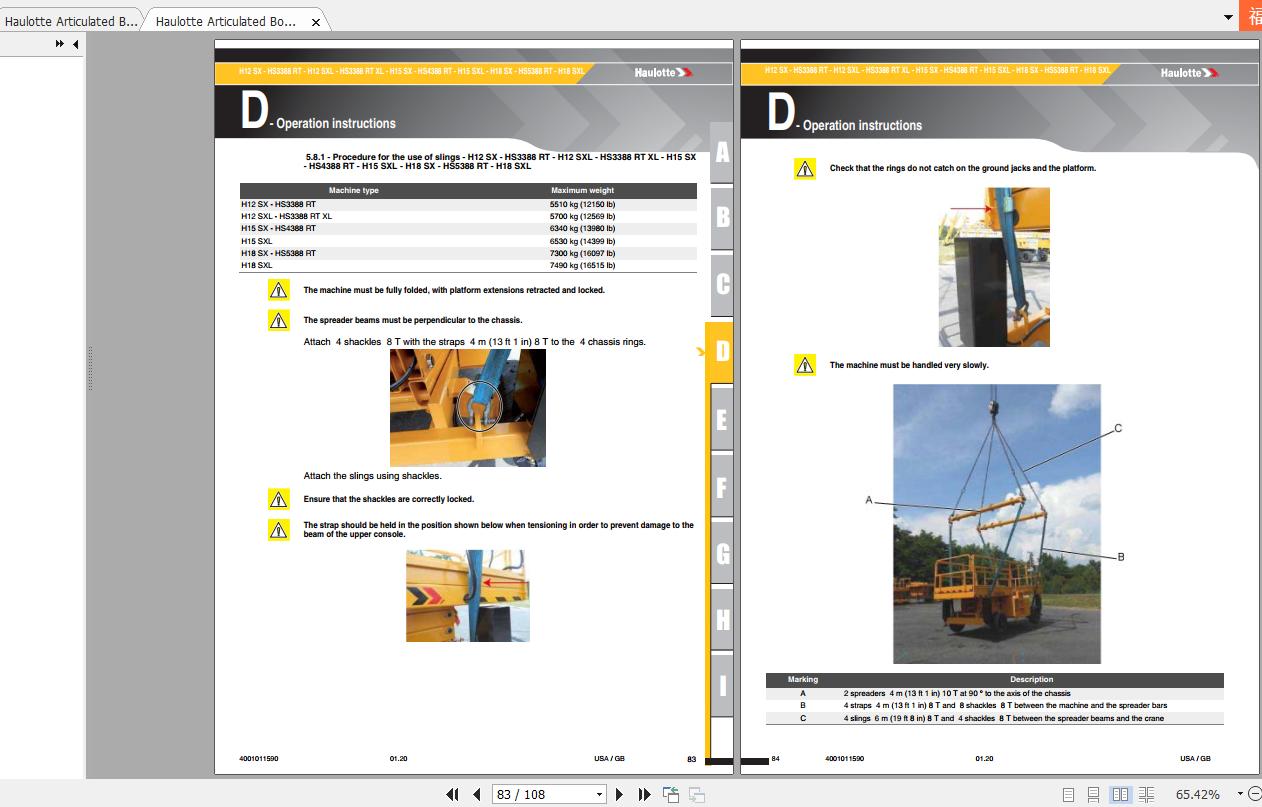This screenshot has height=807, width=1262.
Task: Enable continuous facing view mode
Action: [1144, 793]
